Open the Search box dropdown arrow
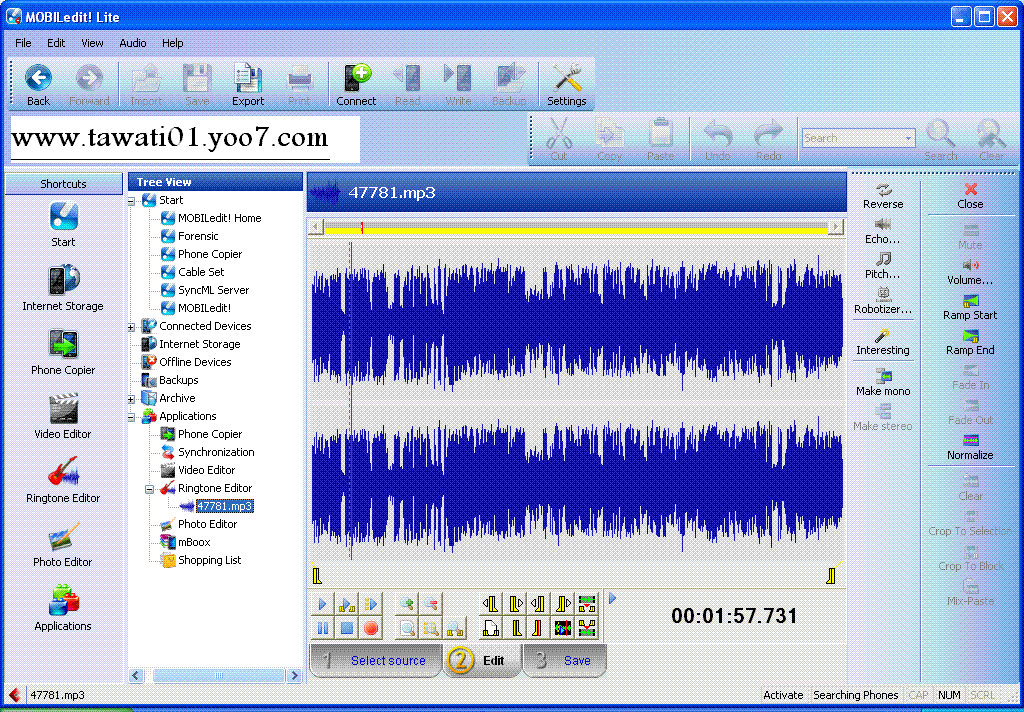Image resolution: width=1024 pixels, height=712 pixels. click(x=908, y=138)
